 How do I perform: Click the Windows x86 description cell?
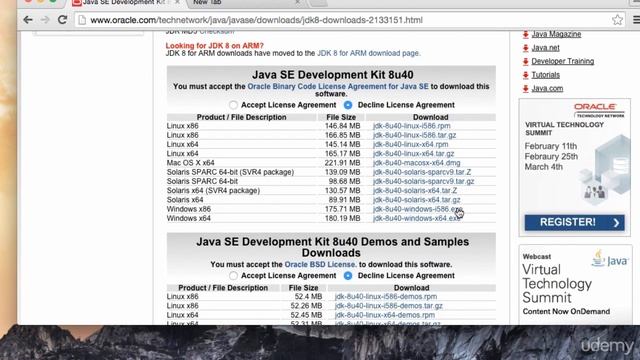tap(189, 209)
